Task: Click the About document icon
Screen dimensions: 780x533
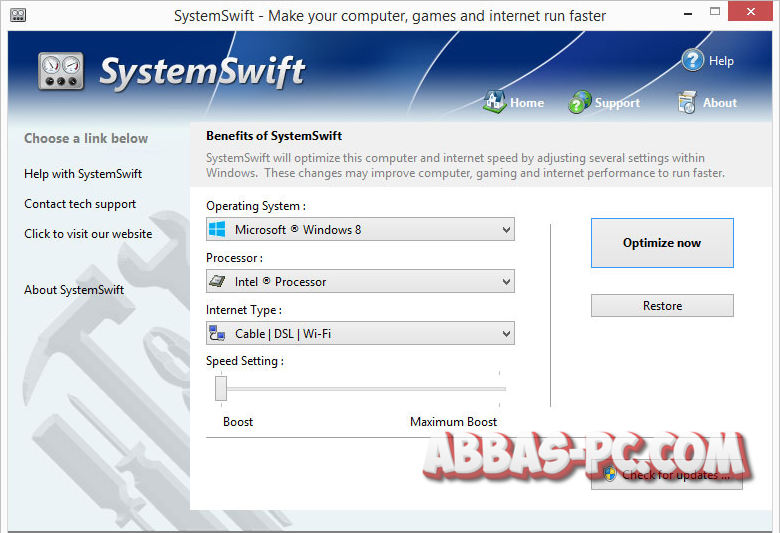Action: click(x=687, y=102)
